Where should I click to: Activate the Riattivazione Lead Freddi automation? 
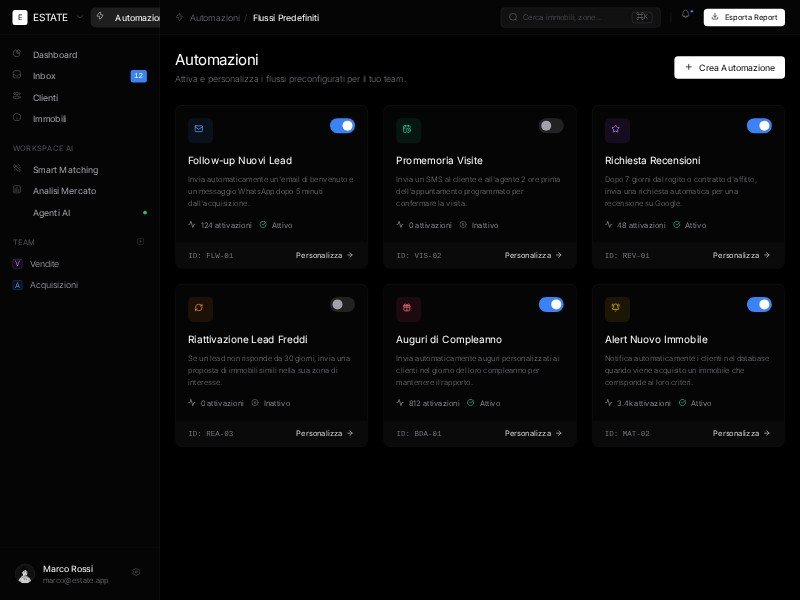(343, 304)
